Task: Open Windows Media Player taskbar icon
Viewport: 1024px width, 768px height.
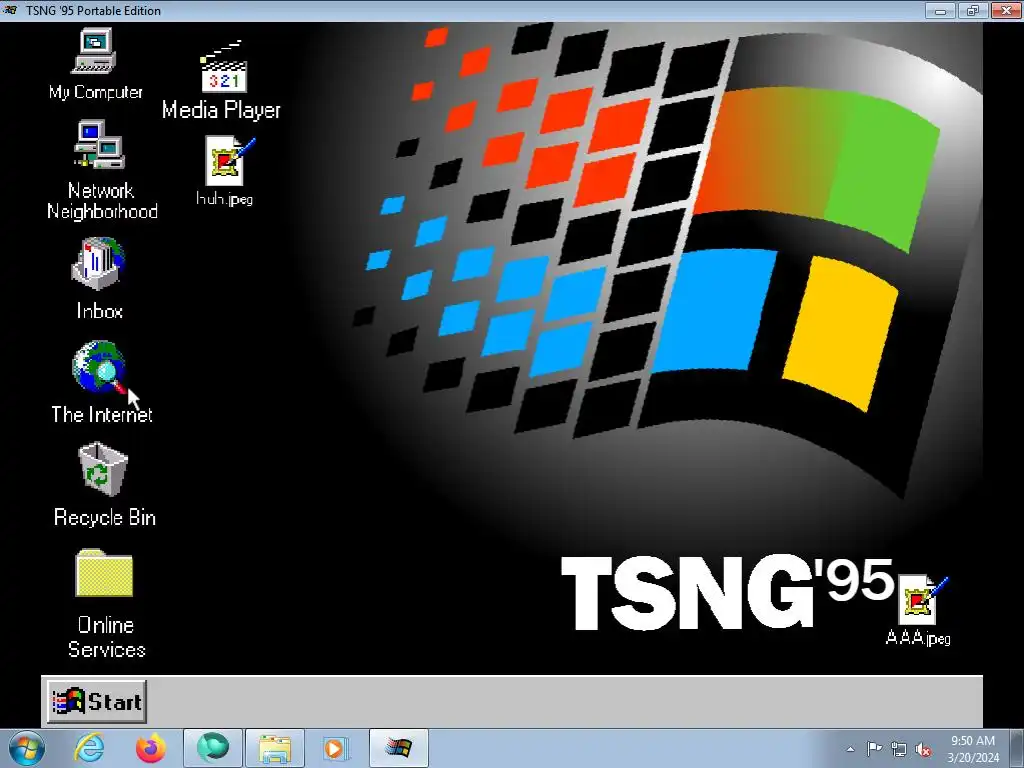Action: coord(336,748)
